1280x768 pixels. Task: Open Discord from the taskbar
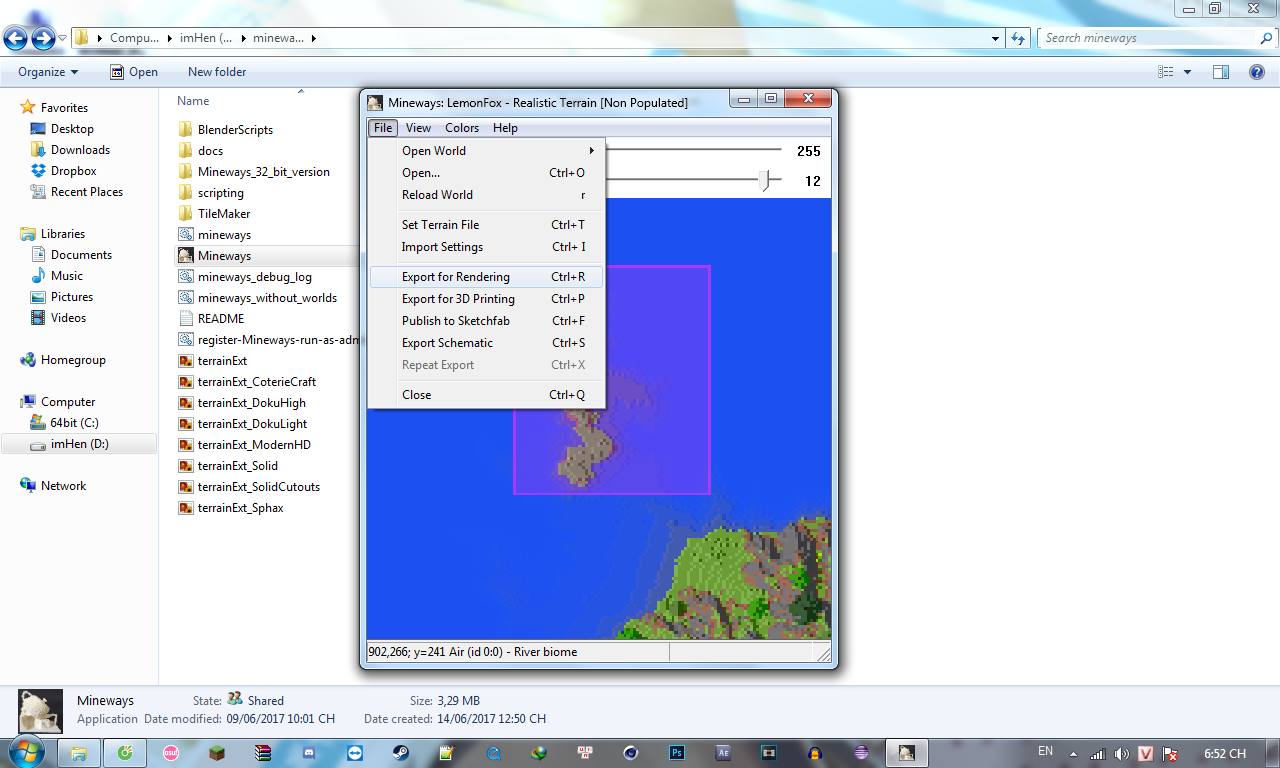(x=309, y=753)
